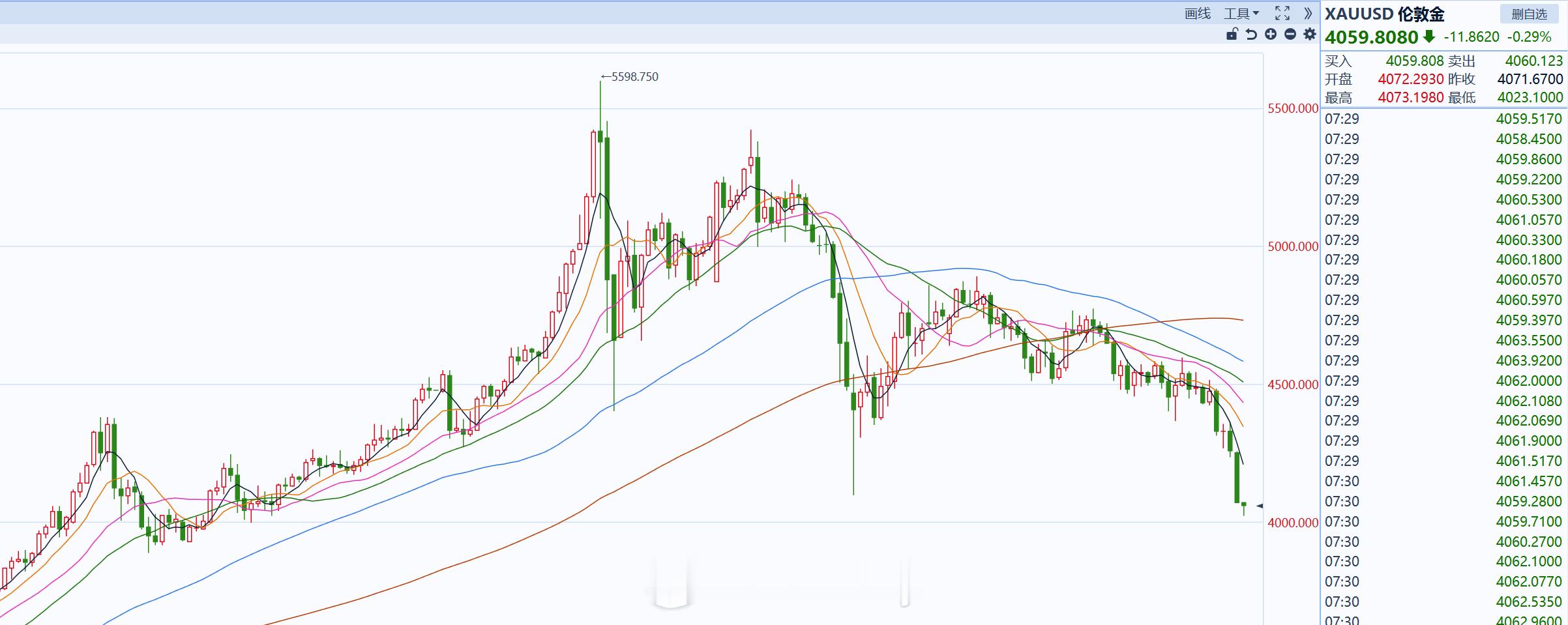Viewport: 1568px width, 625px height.
Task: Click tick price 4061.0570
Action: [1529, 220]
